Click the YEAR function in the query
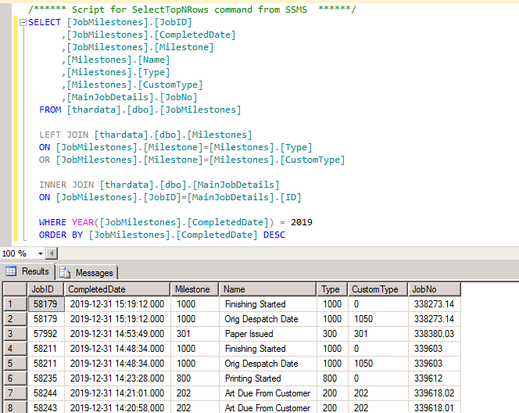 [x=83, y=222]
